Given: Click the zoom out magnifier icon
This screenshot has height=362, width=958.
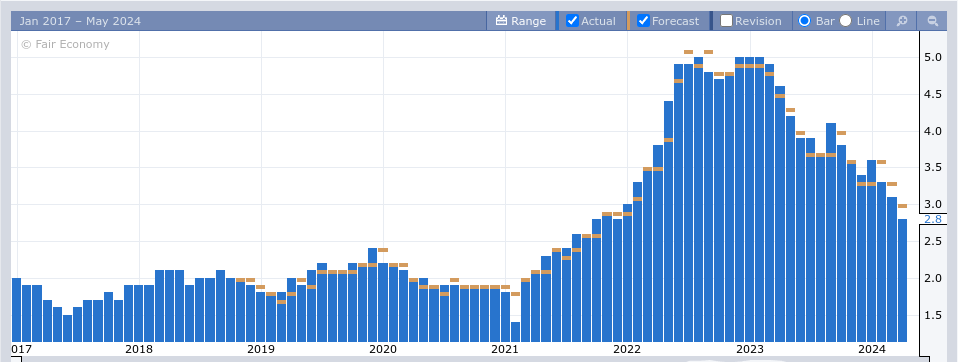Looking at the screenshot, I should (x=932, y=21).
